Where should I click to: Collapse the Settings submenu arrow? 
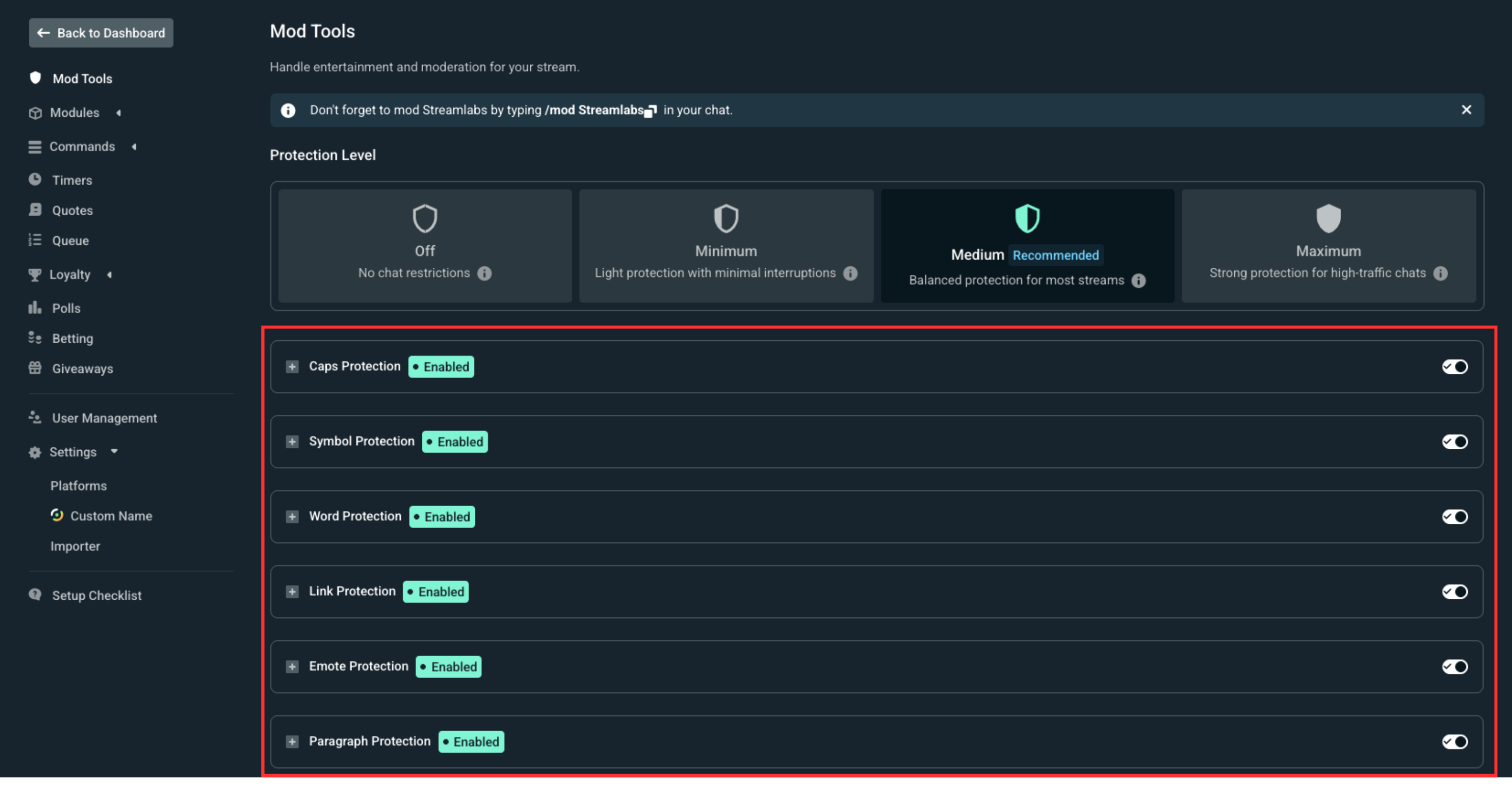point(114,451)
